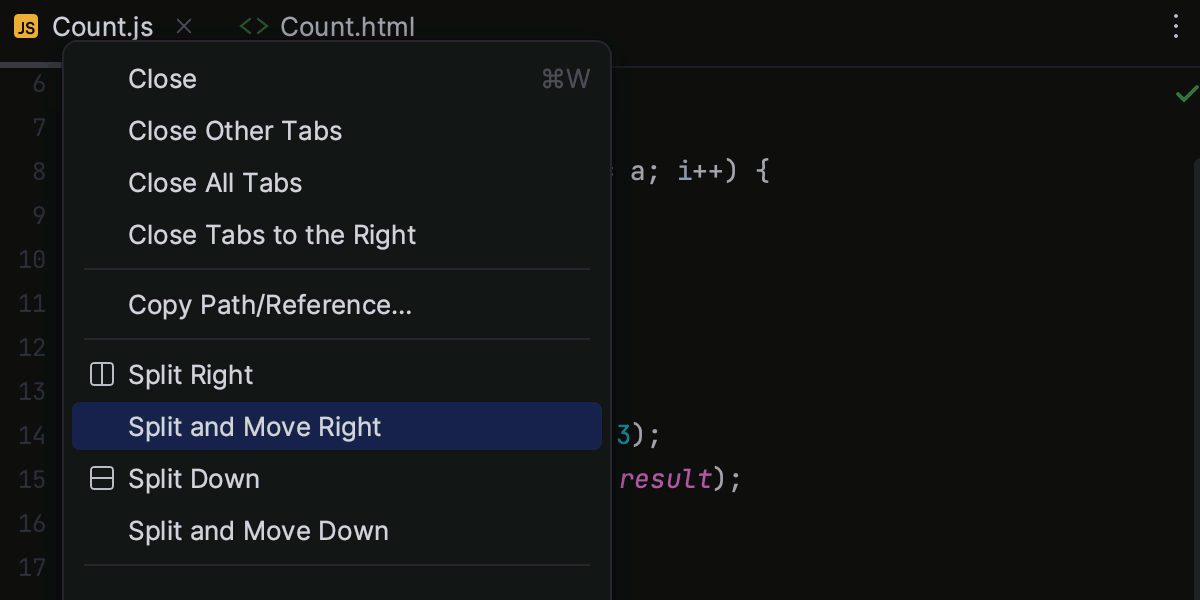The image size is (1200, 600).
Task: Choose Split and Move Down
Action: click(259, 530)
